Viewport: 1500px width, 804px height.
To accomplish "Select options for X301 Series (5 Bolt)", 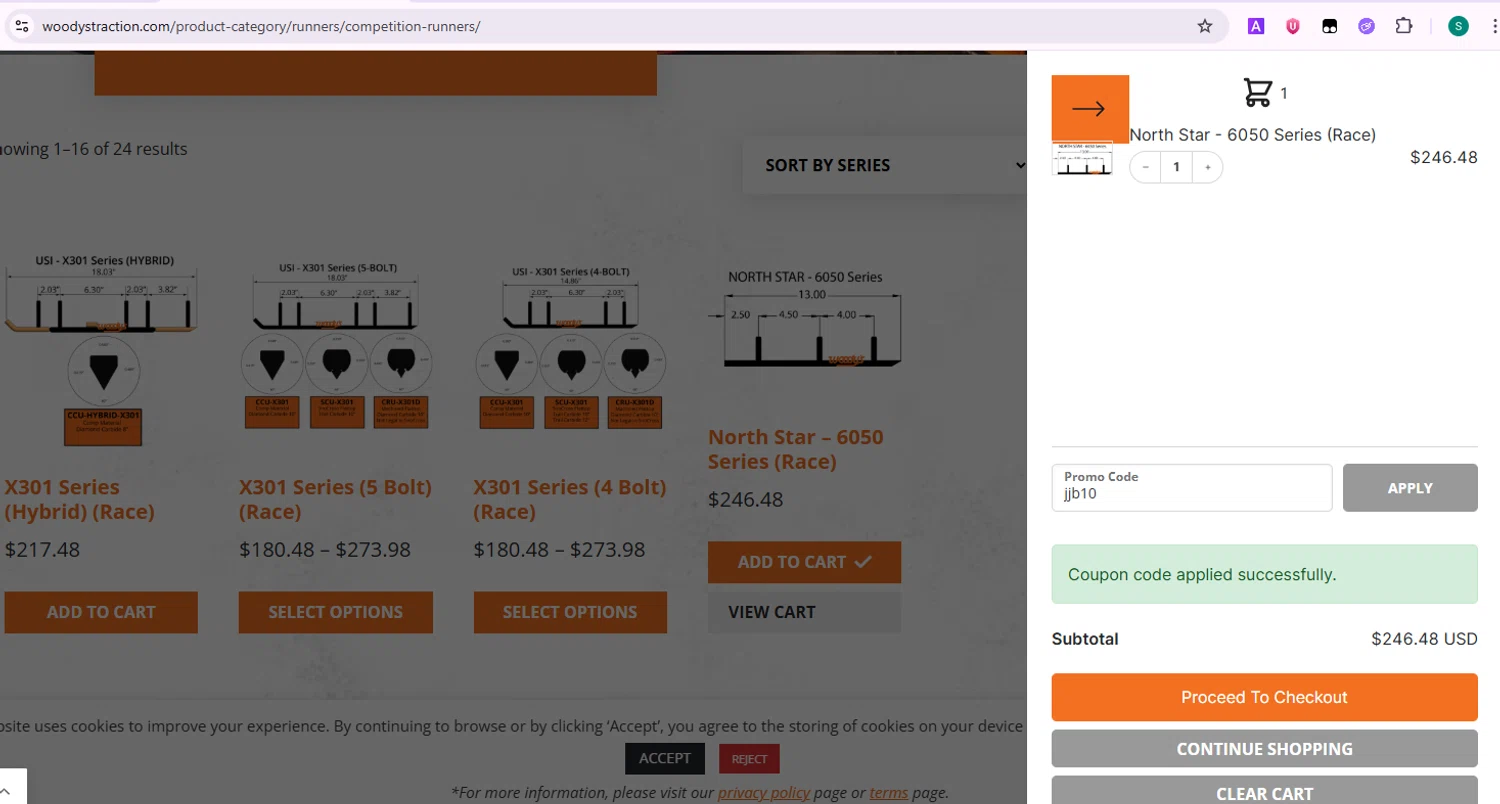I will pos(336,612).
